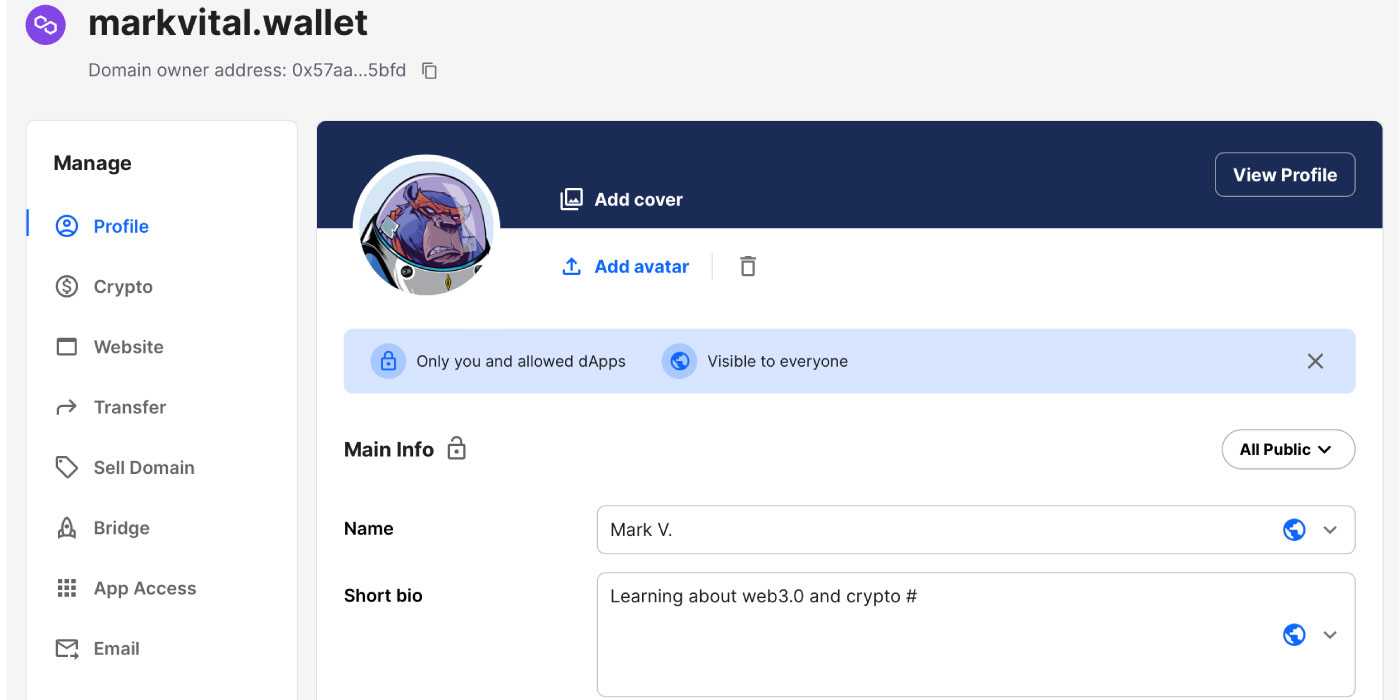Click the Website window icon in sidebar
1400x700 pixels.
pyautogui.click(x=66, y=347)
